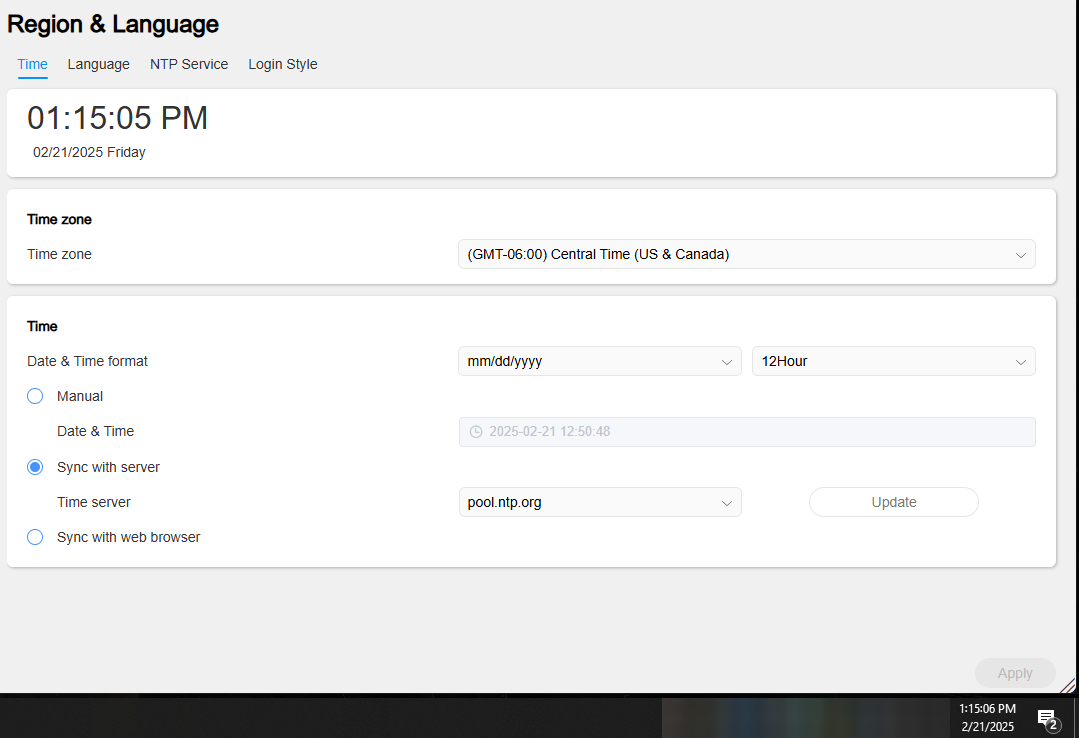Image resolution: width=1079 pixels, height=738 pixels.
Task: Open the 12Hour time format dropdown
Action: click(894, 361)
